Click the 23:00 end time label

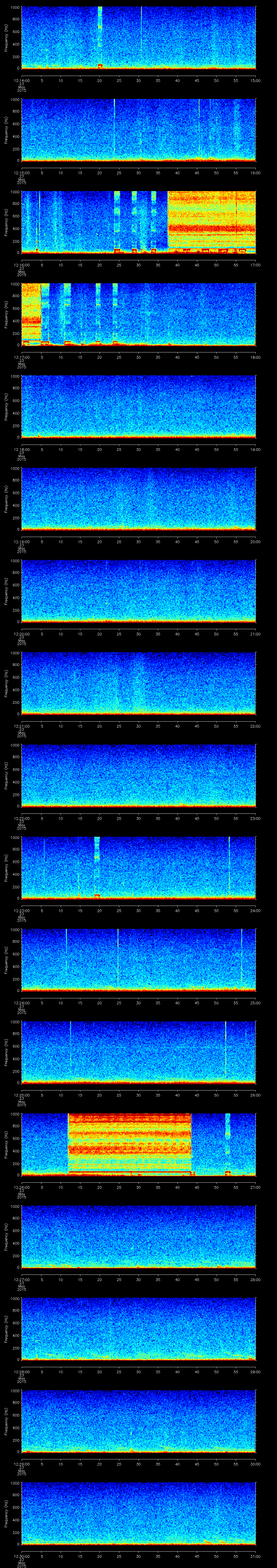[255, 818]
